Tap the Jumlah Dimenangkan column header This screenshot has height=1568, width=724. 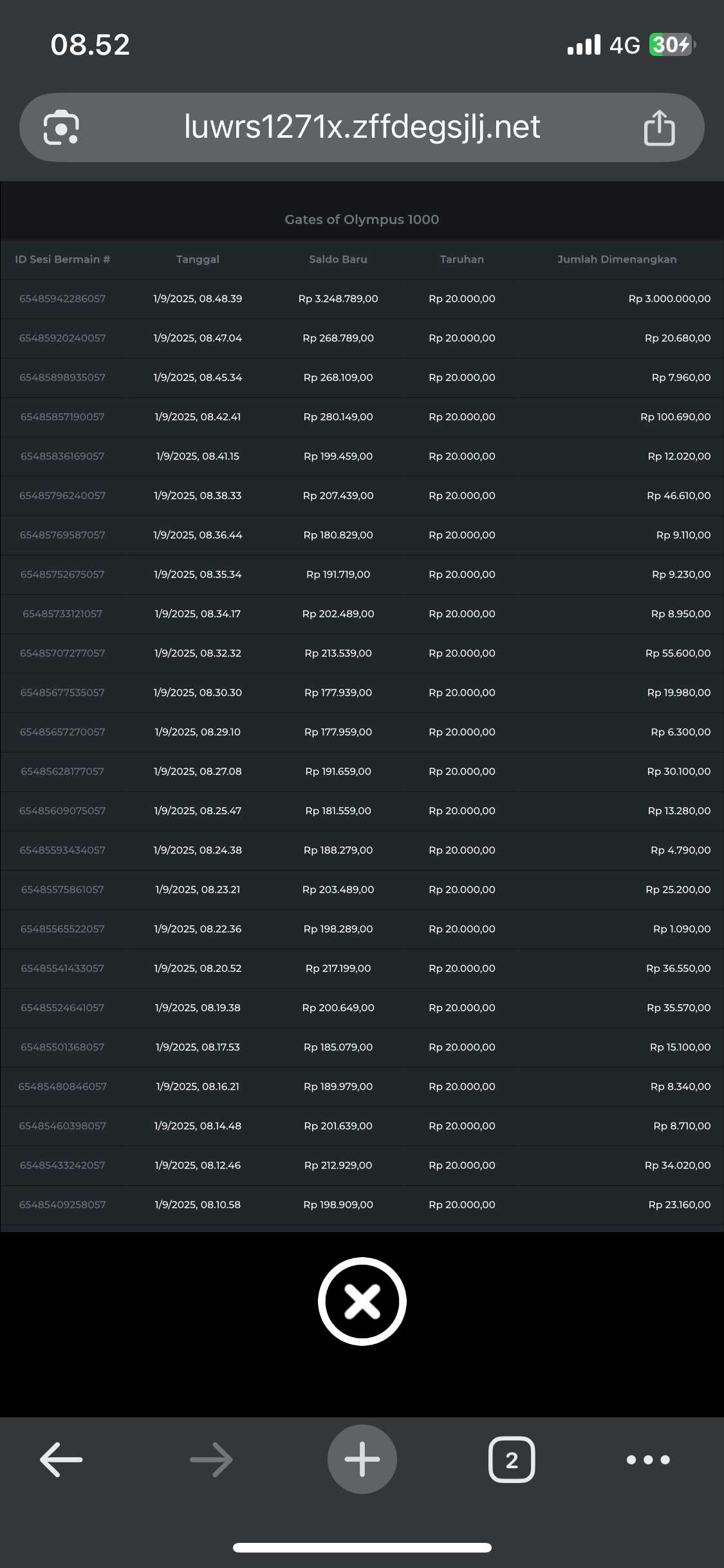click(x=617, y=259)
